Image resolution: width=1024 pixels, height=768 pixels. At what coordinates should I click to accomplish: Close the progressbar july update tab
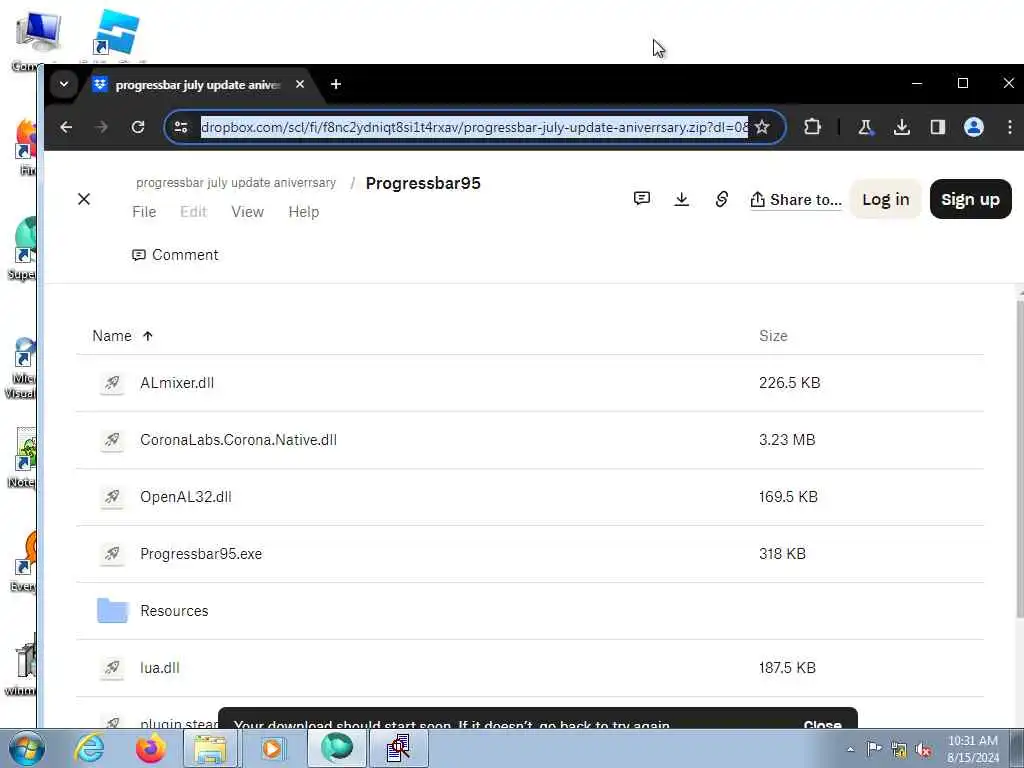click(x=300, y=84)
